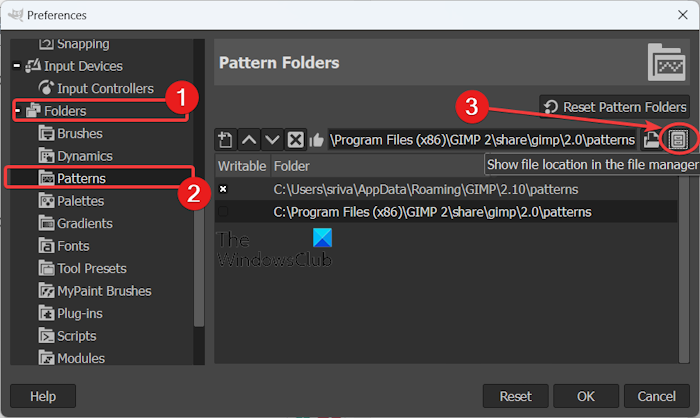Click the Input Controllers icon

(46, 88)
